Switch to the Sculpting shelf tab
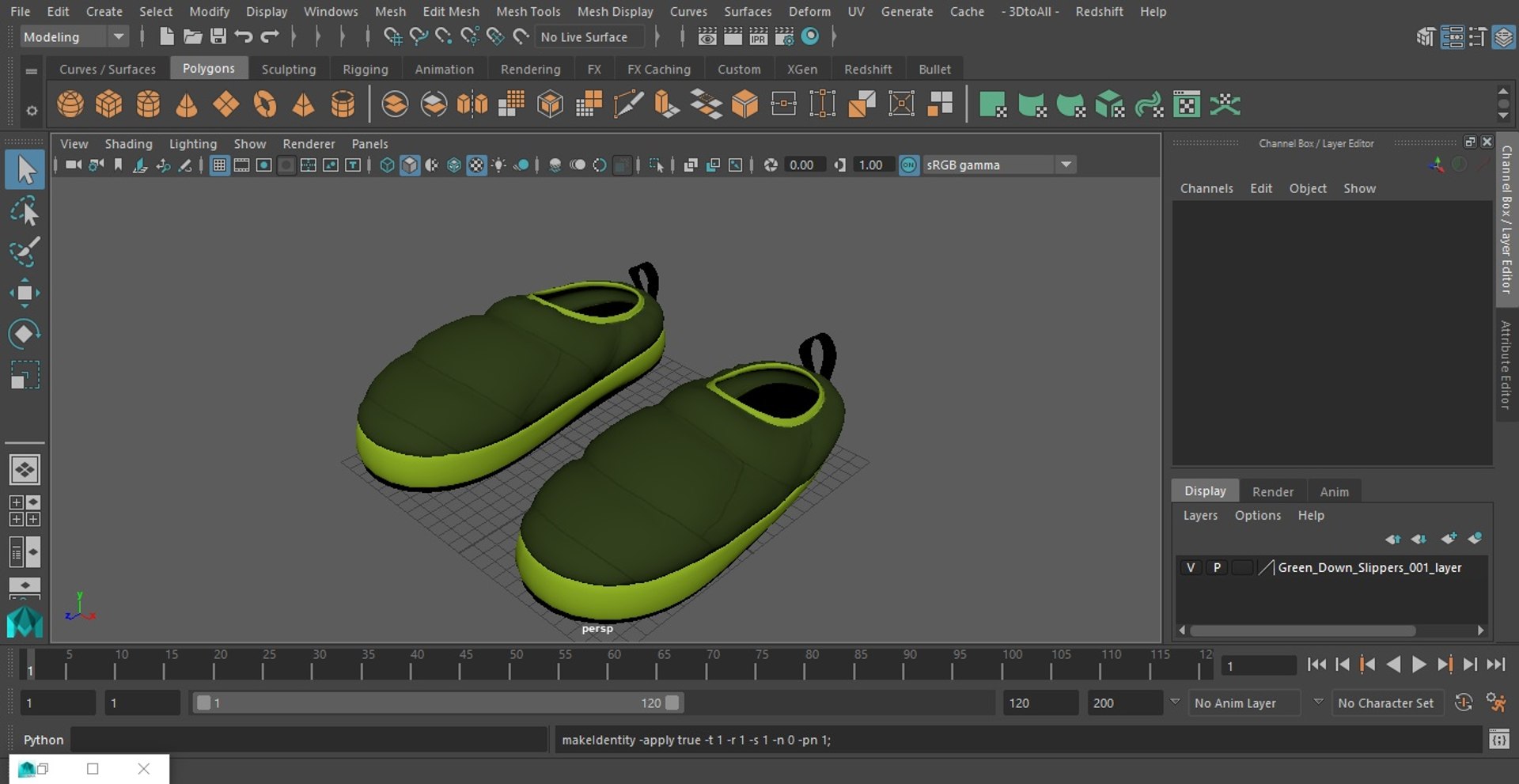The width and height of the screenshot is (1519, 784). coord(288,69)
